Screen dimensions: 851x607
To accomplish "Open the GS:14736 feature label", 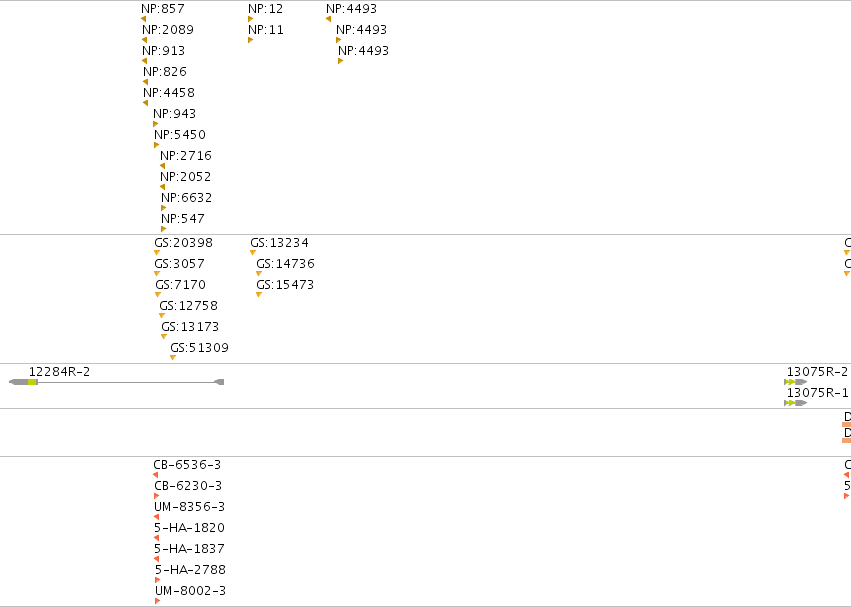I will pos(285,264).
